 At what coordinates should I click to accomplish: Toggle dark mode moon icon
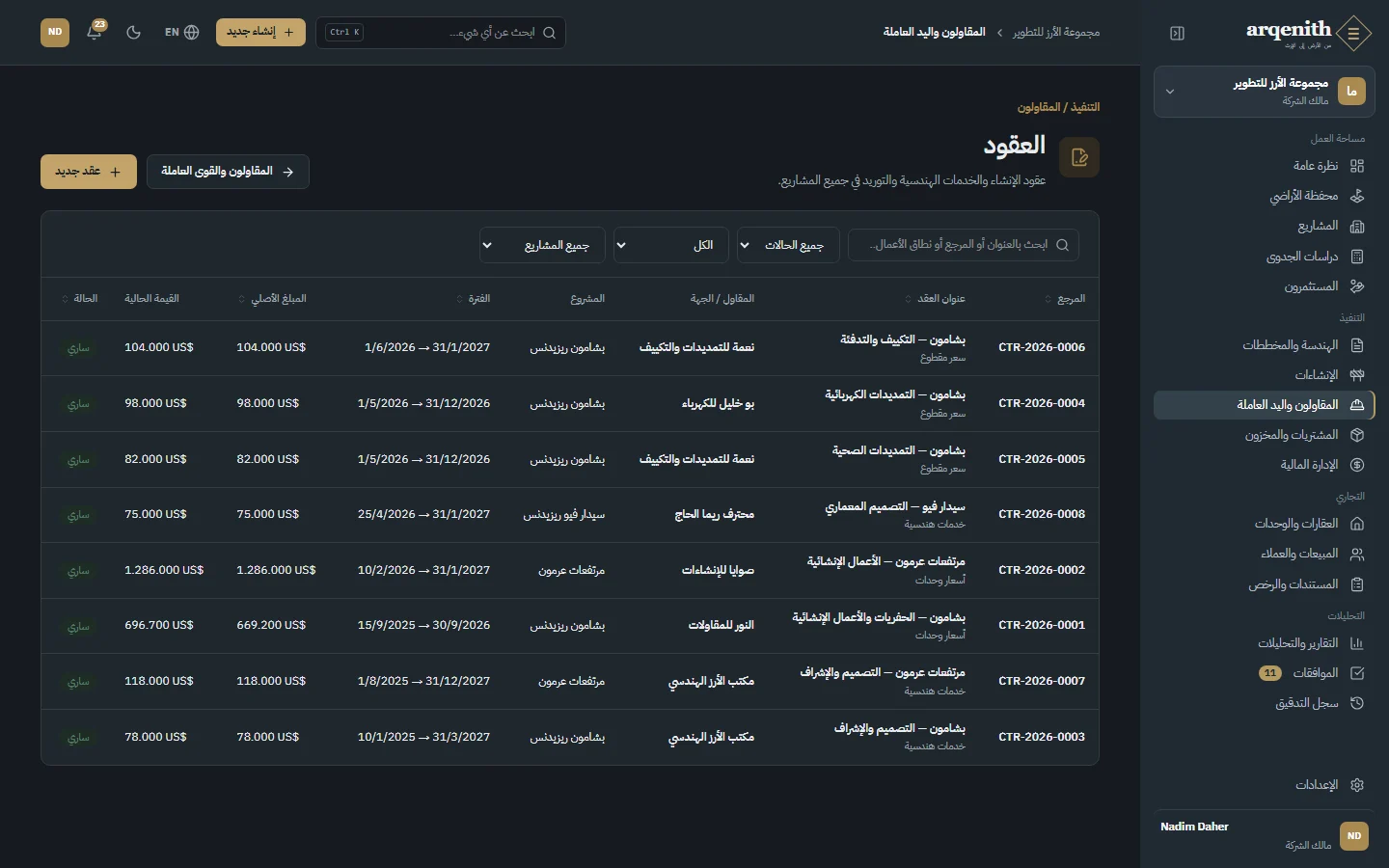coord(134,32)
